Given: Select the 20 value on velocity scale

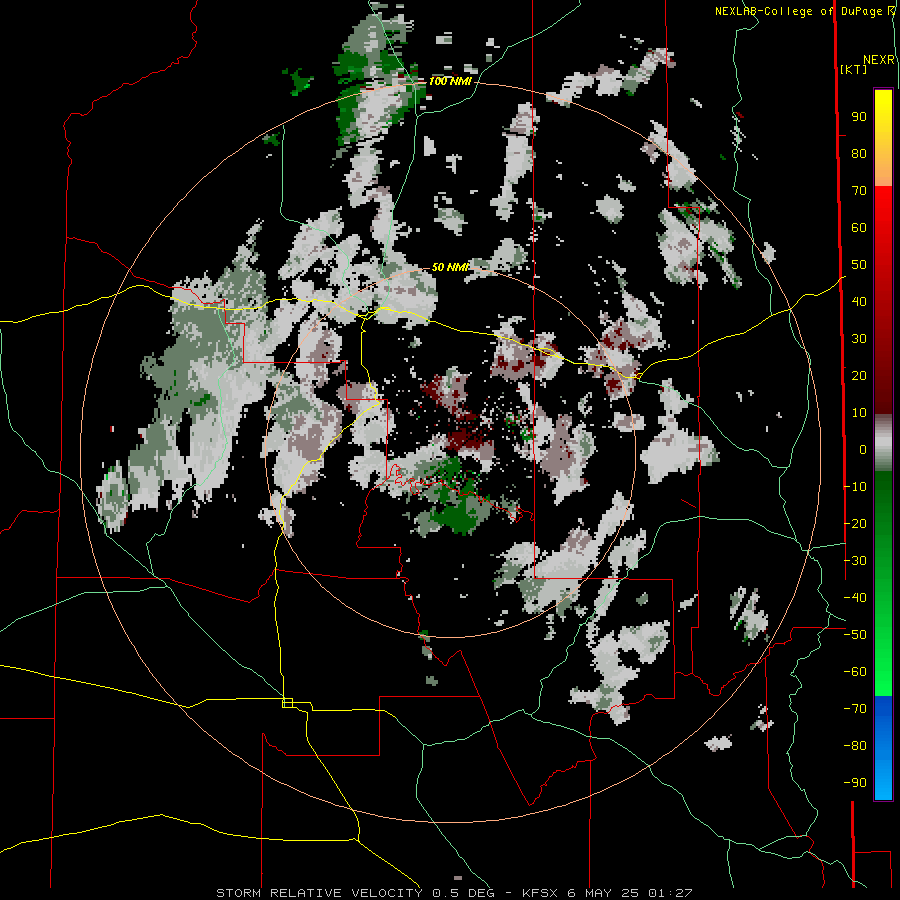Looking at the screenshot, I should coord(859,376).
